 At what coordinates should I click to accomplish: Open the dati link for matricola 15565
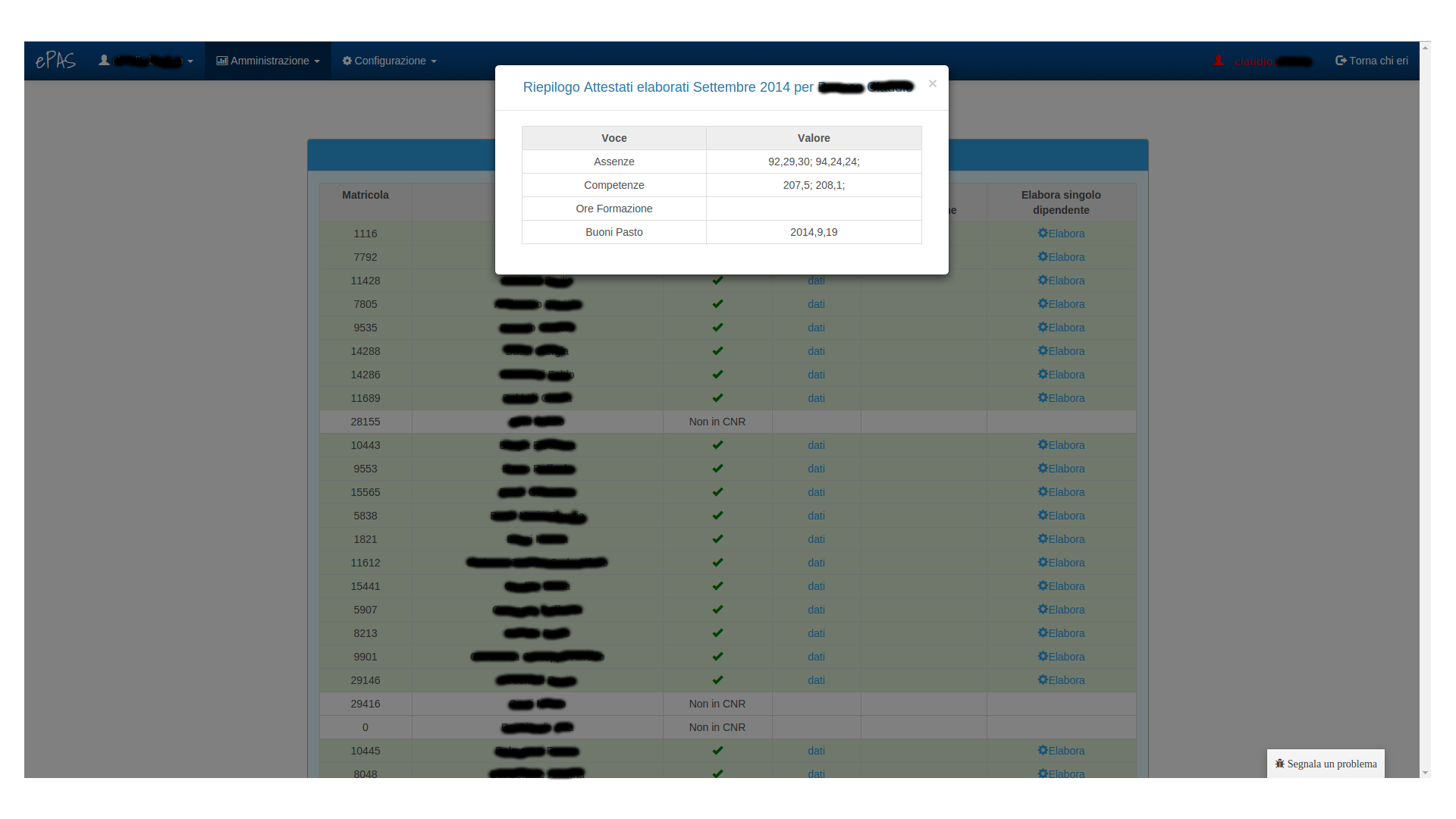(816, 492)
